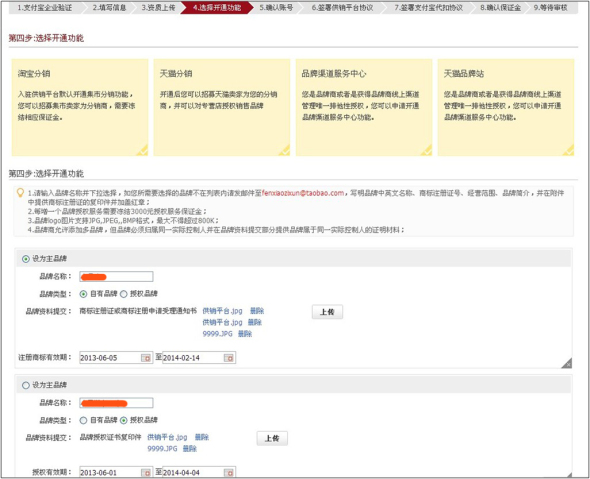Screen dimensions: 590x479
Task: Click corner checkmark on 天猫品牌站 card
Action: (x=569, y=151)
